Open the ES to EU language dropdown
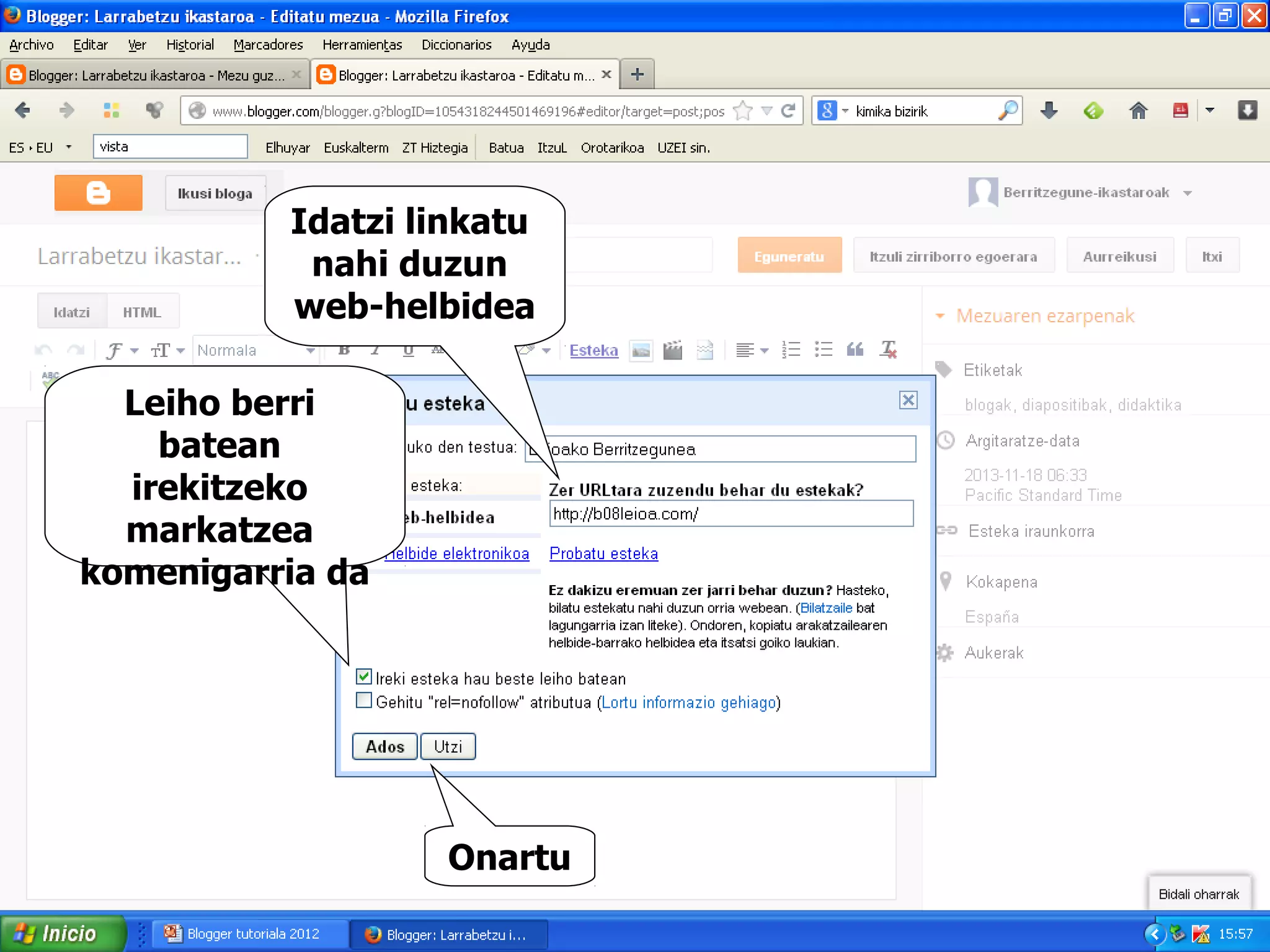1270x952 pixels. [69, 147]
